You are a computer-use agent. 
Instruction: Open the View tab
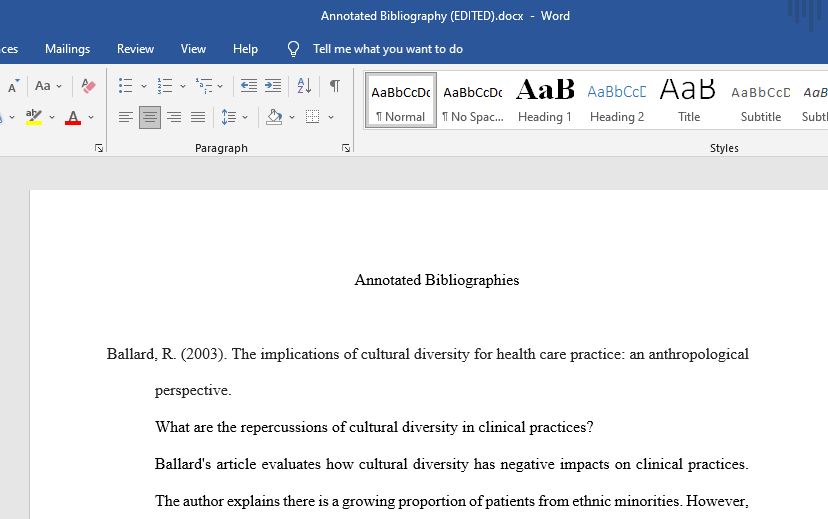pos(193,49)
